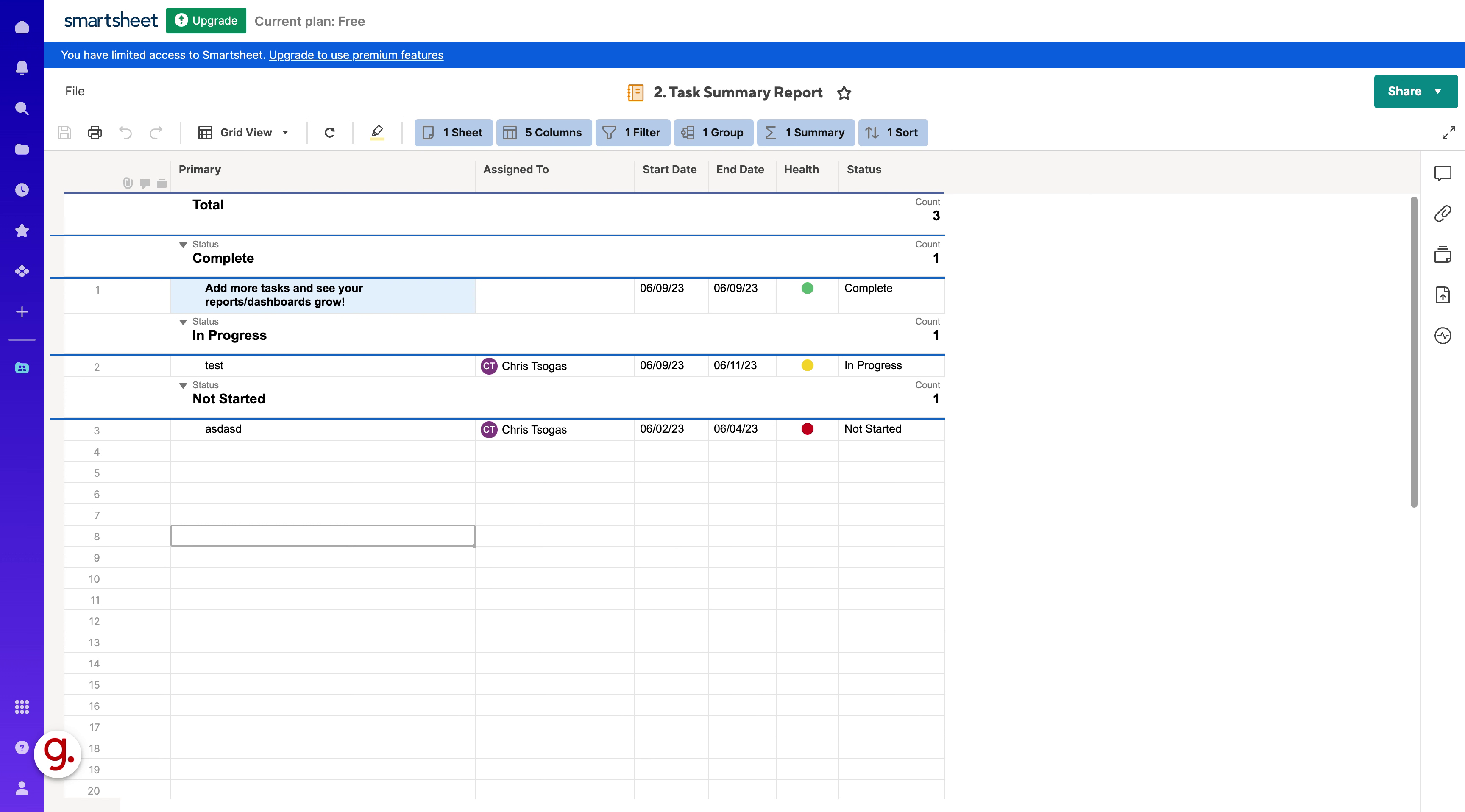Collapse the Complete status group
The width and height of the screenshot is (1465, 812).
coord(183,245)
